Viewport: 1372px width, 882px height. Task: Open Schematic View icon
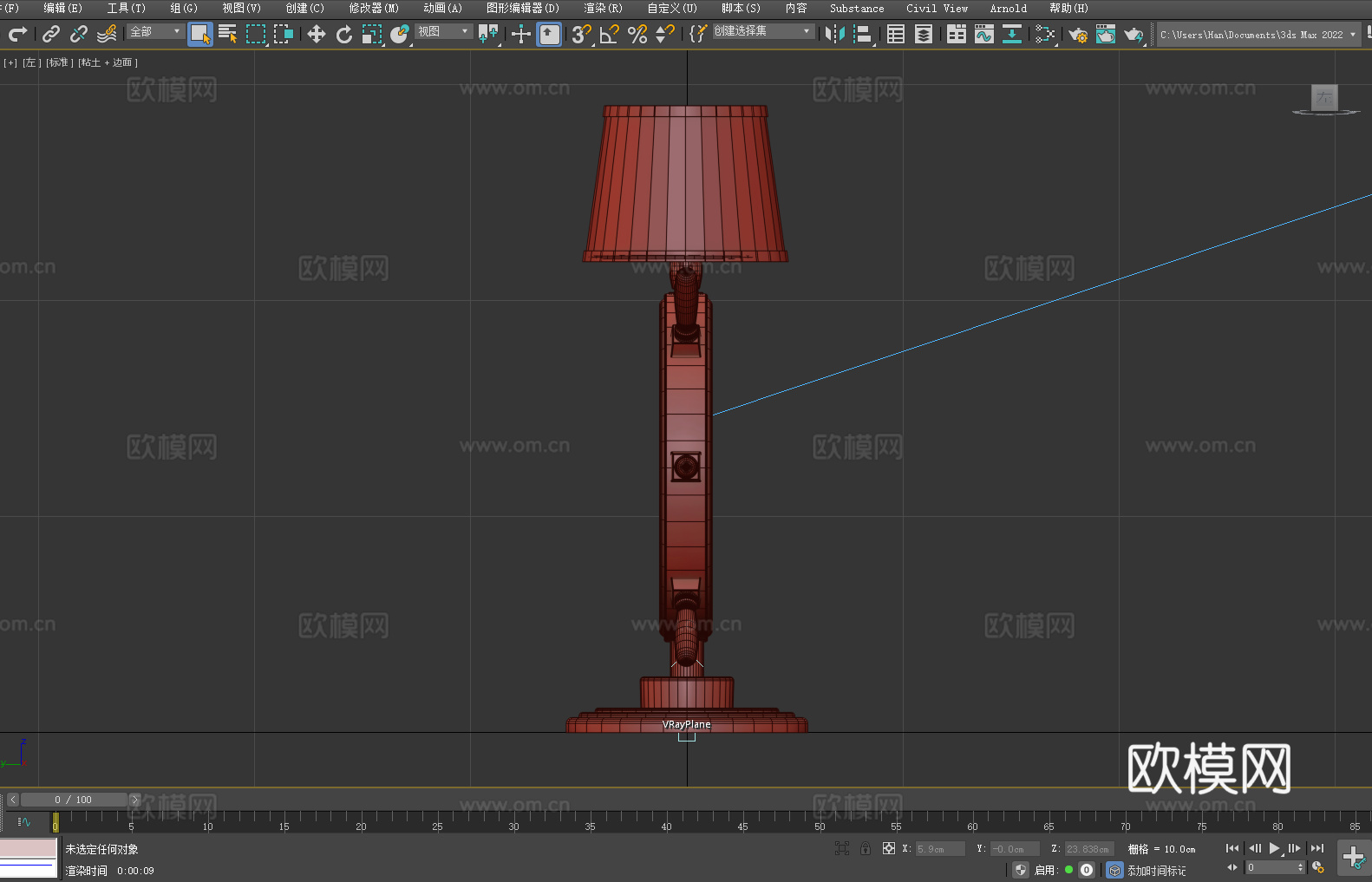(x=1045, y=34)
